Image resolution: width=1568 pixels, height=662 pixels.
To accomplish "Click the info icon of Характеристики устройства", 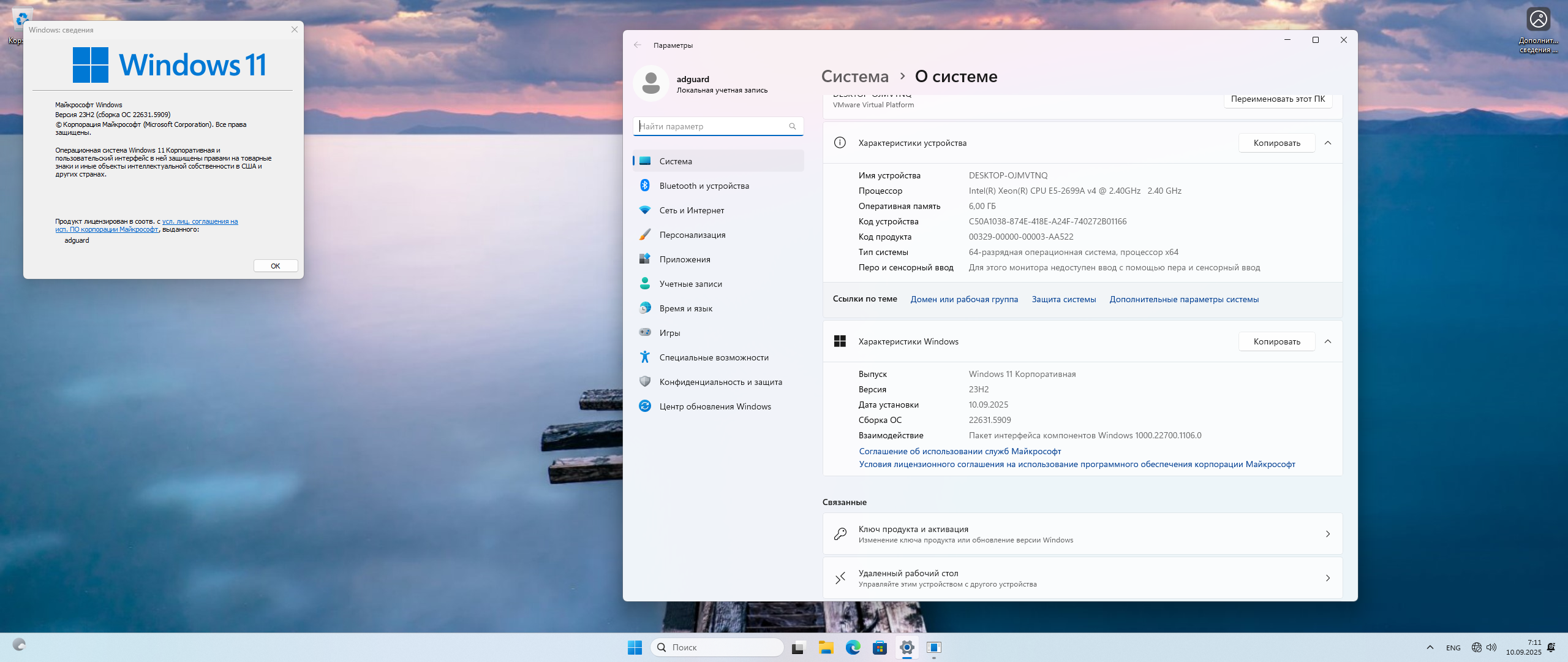I will 840,143.
